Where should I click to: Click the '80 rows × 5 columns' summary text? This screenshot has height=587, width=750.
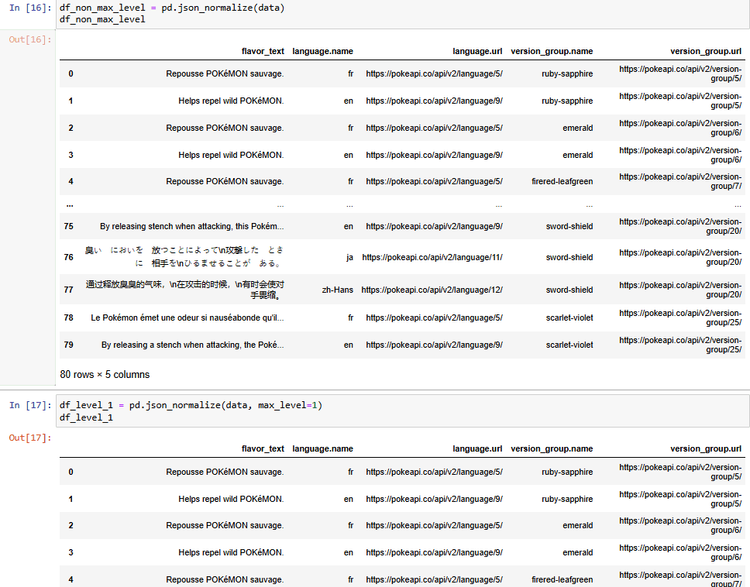(105, 375)
